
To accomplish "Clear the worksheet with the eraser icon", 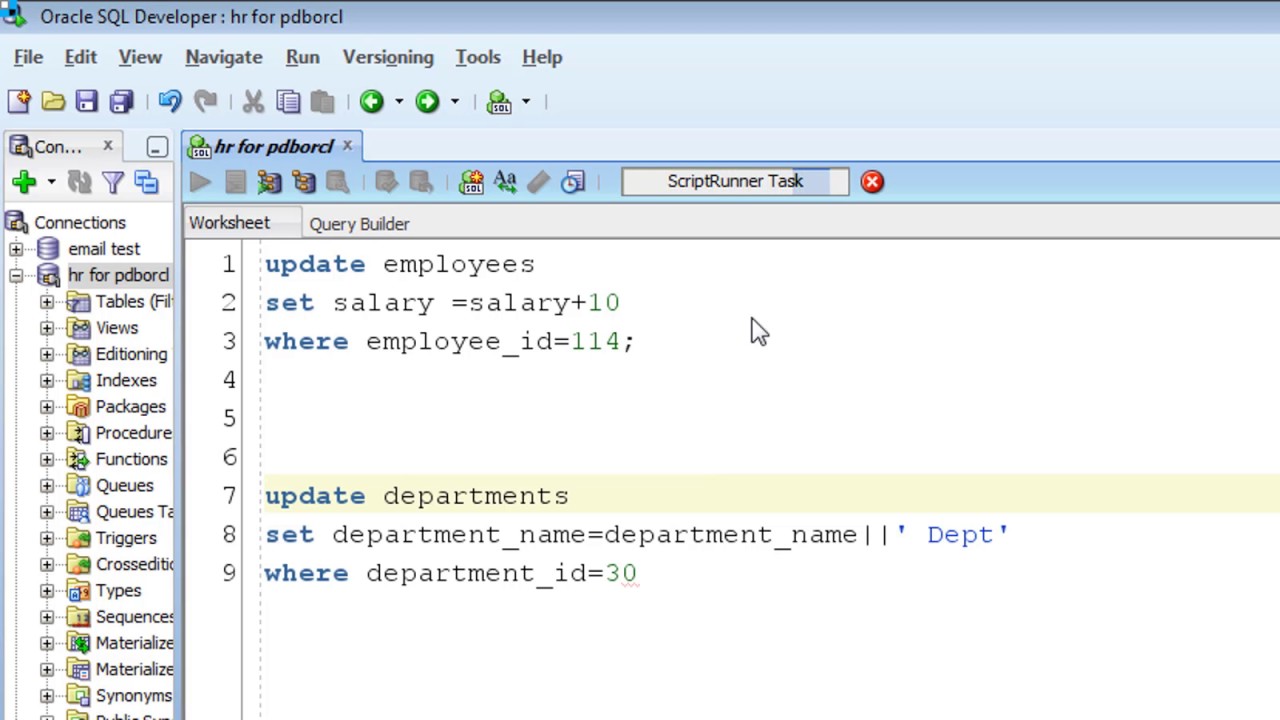I will (x=539, y=182).
